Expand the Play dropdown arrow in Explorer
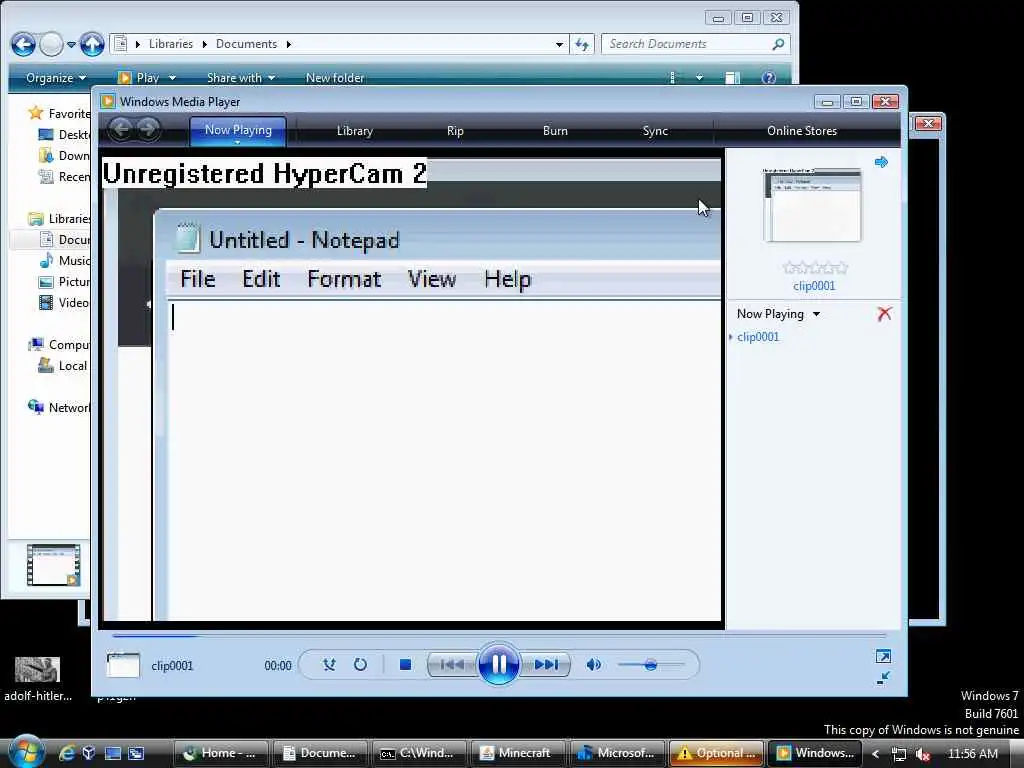 click(x=172, y=78)
